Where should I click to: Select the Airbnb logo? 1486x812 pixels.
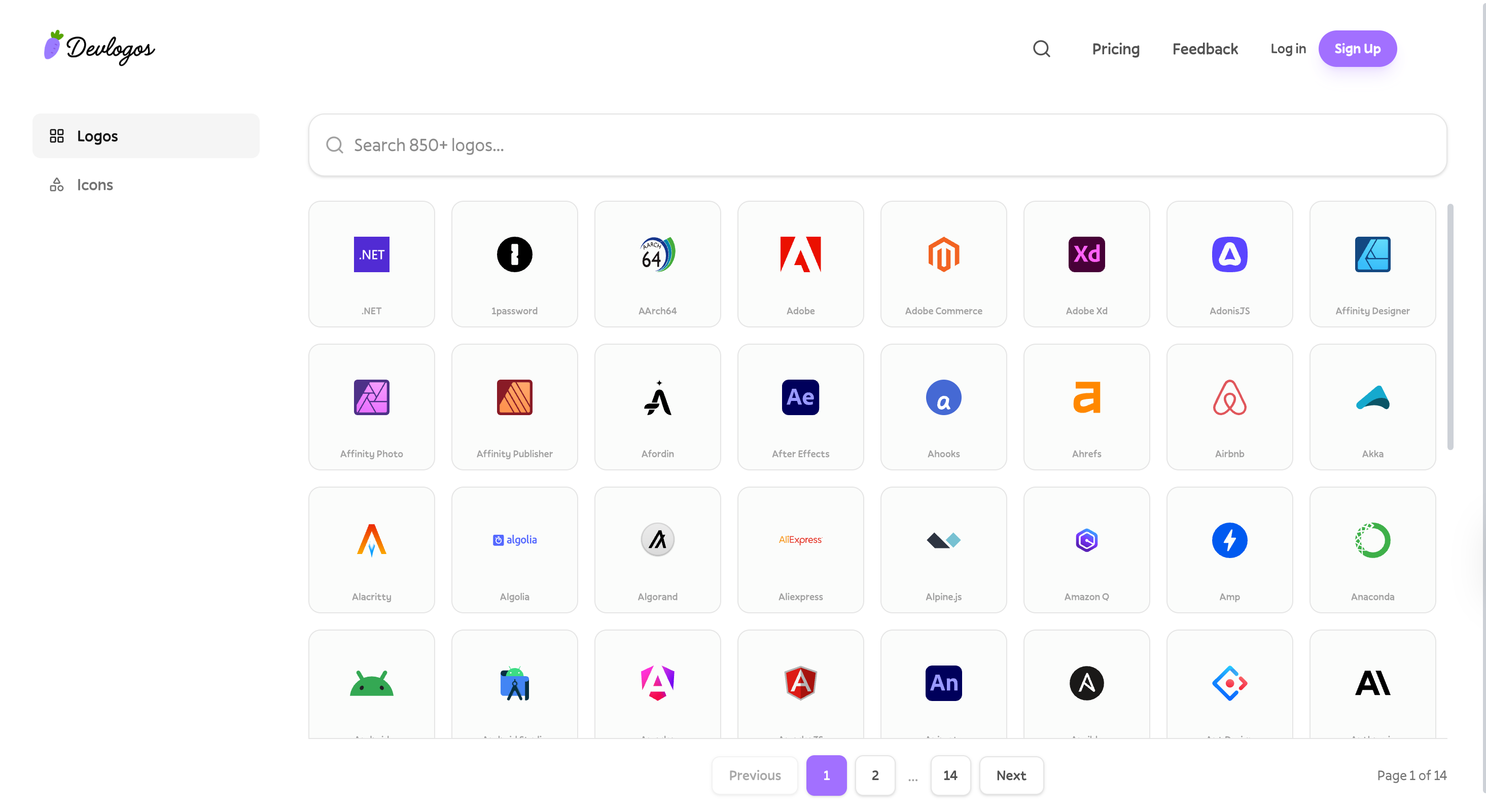[x=1229, y=407]
